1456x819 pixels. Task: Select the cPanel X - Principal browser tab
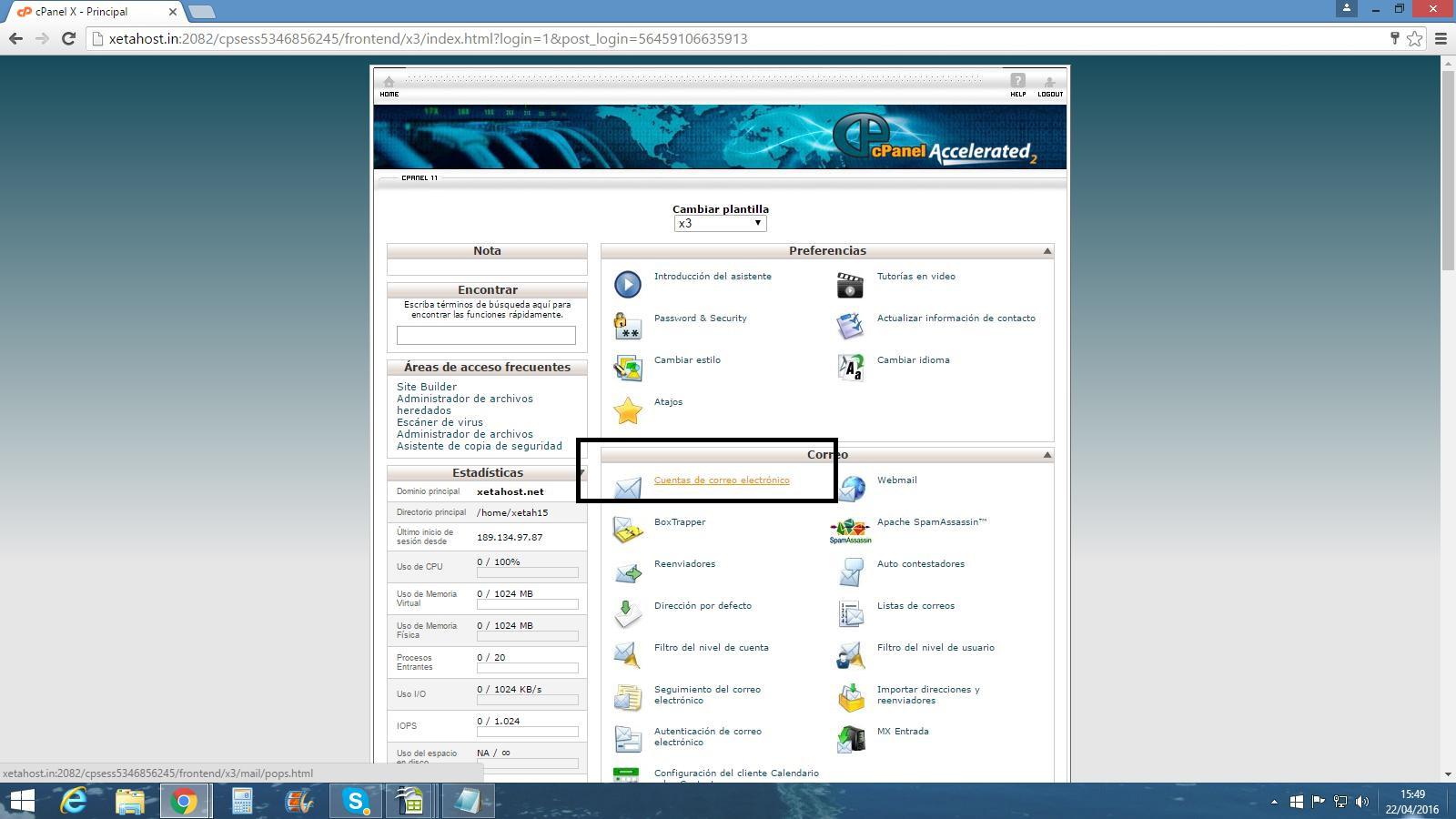[x=91, y=12]
